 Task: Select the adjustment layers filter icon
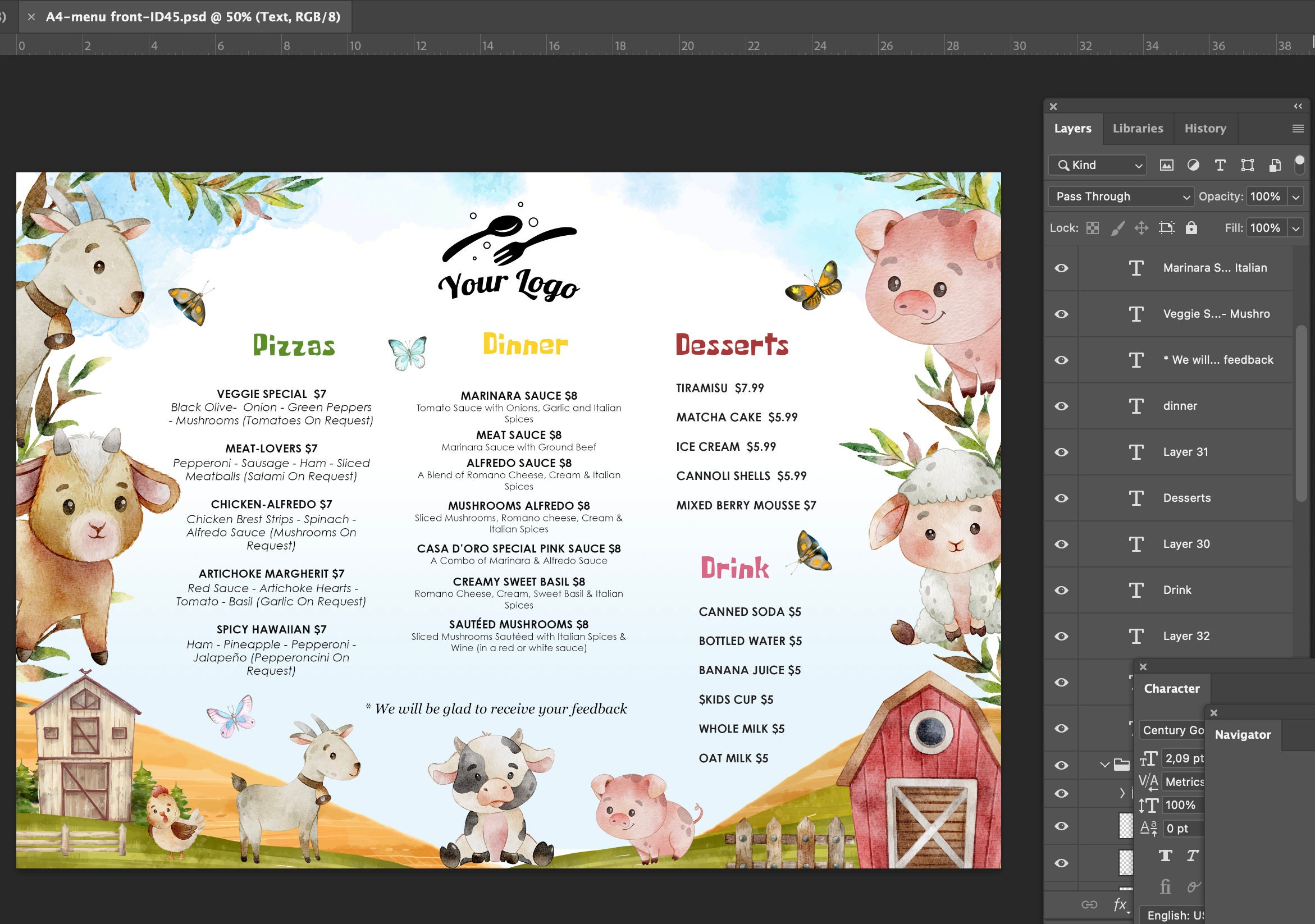(1193, 165)
